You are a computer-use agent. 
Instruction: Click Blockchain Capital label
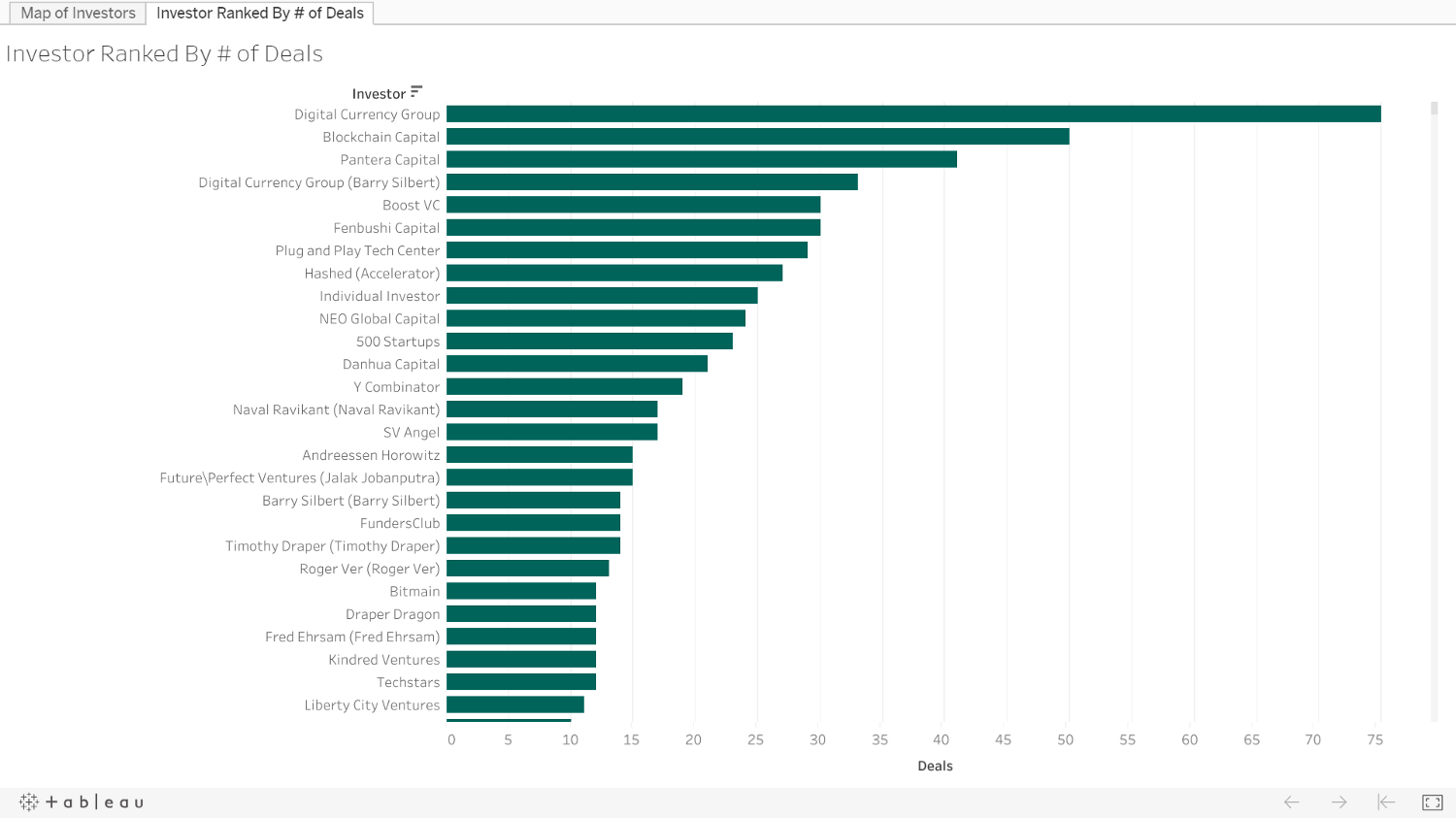tap(381, 137)
